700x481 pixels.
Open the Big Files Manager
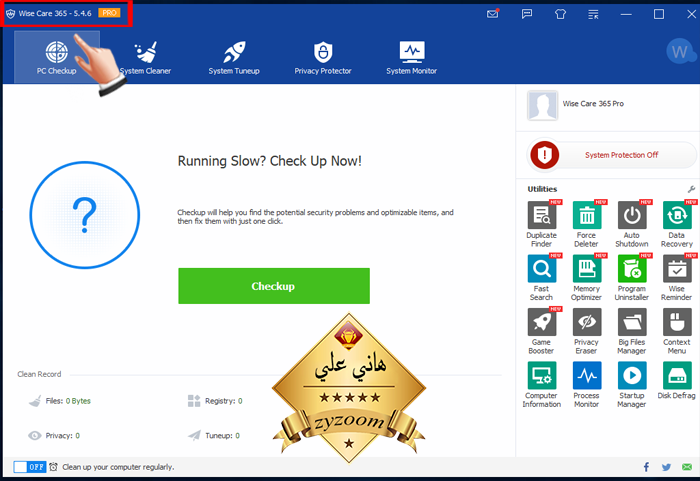click(x=632, y=322)
